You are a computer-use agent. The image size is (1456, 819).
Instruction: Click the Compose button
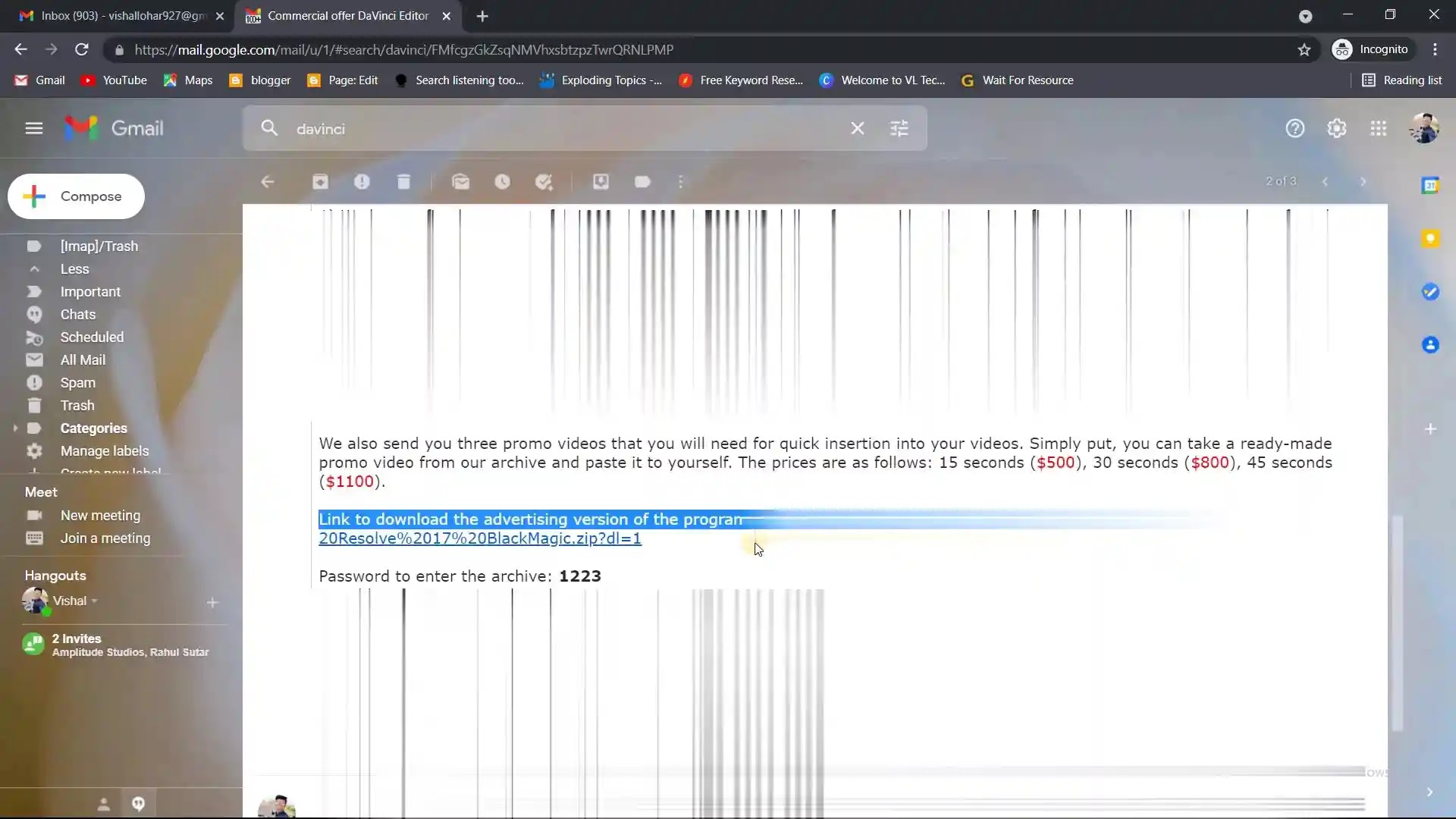(x=76, y=196)
